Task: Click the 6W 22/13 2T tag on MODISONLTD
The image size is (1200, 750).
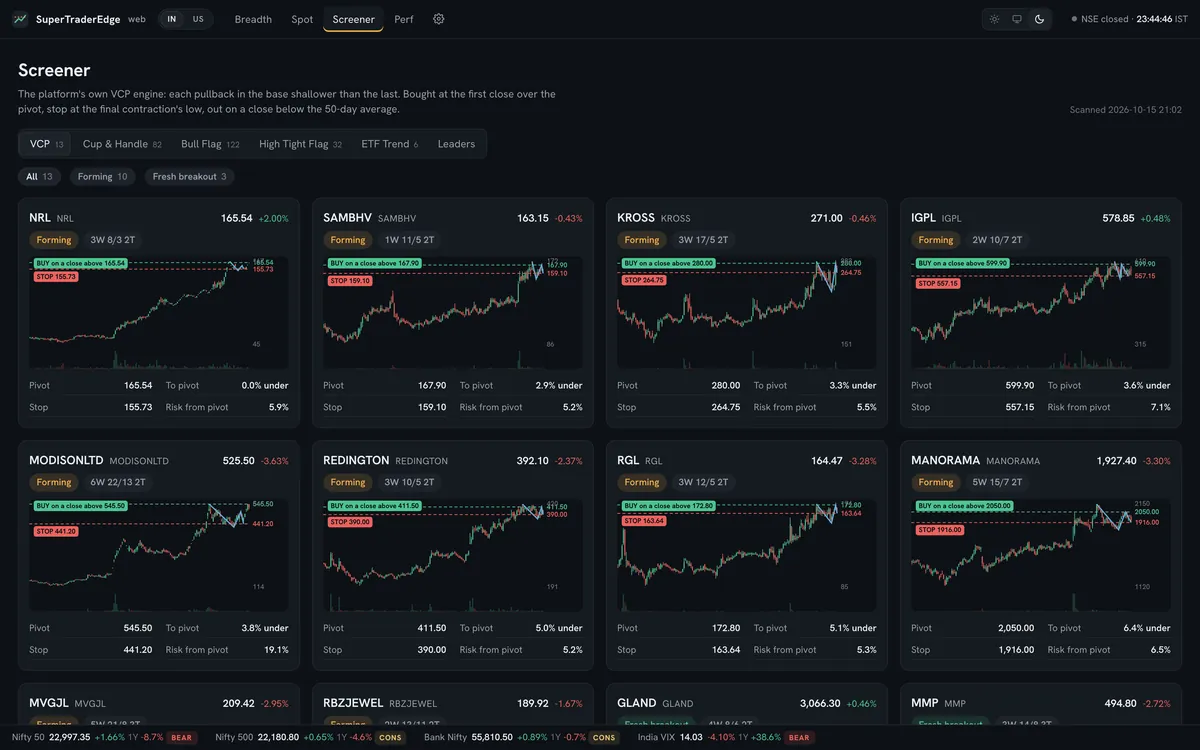Action: coord(118,483)
